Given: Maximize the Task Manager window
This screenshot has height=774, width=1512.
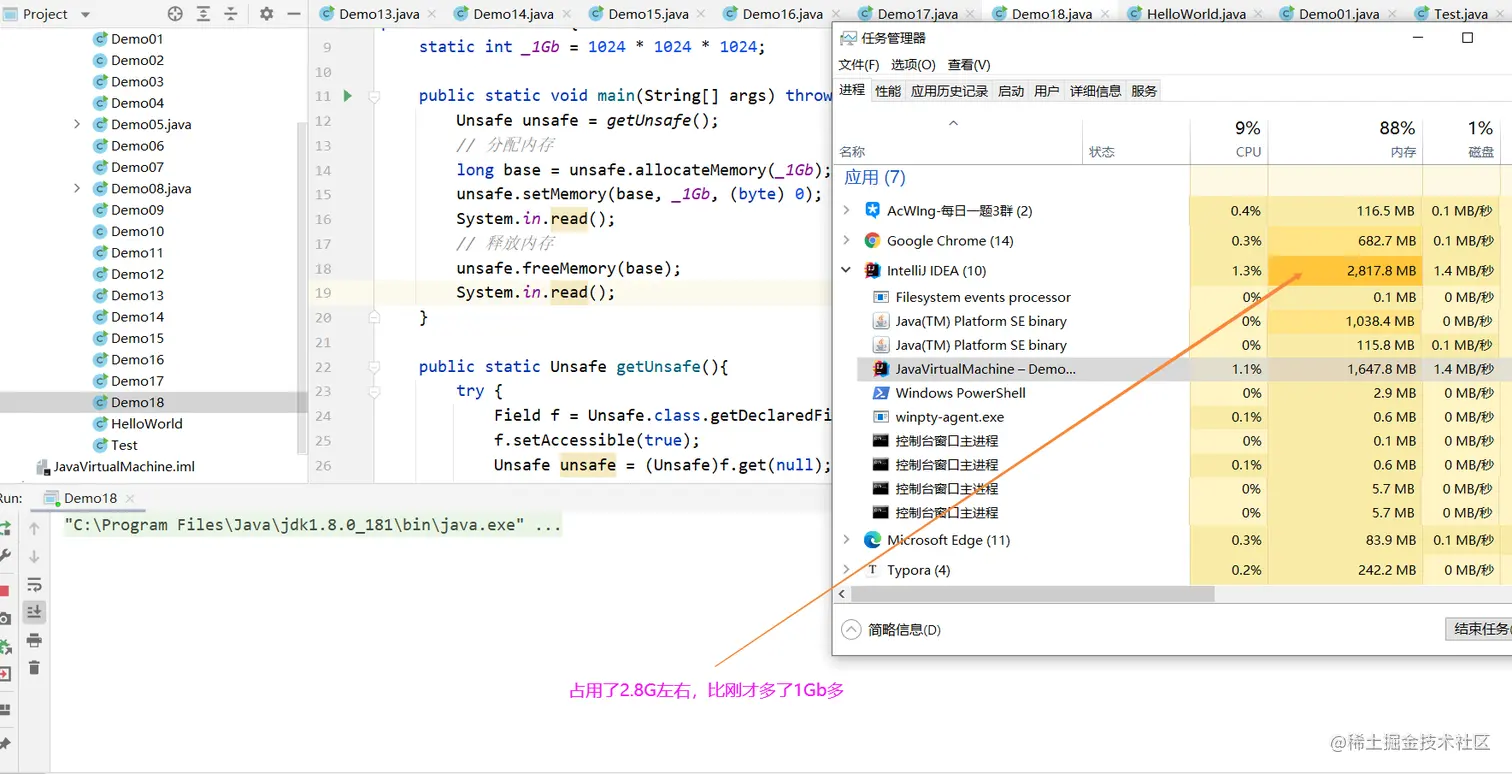Looking at the screenshot, I should point(1467,38).
